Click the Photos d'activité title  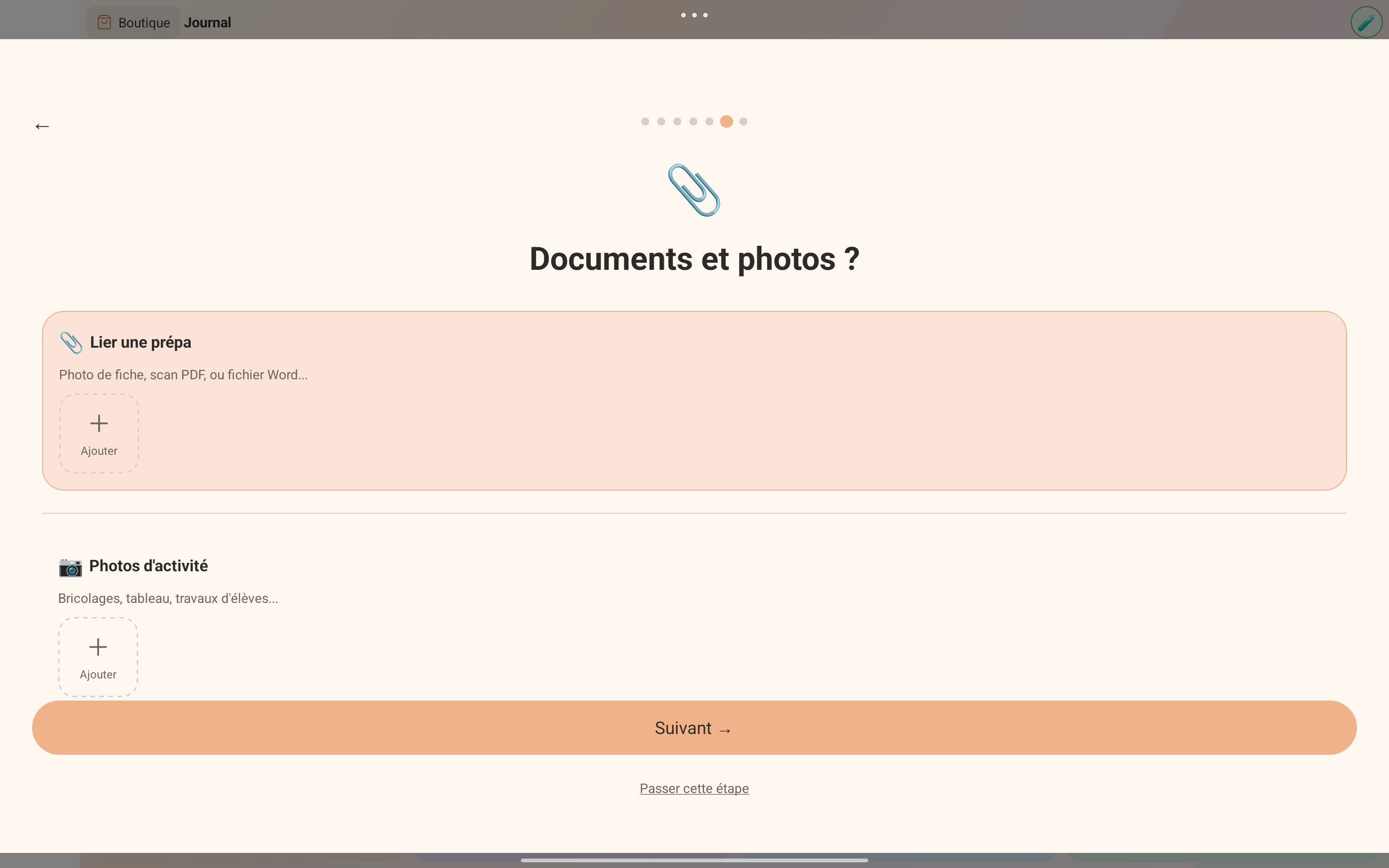coord(149,566)
